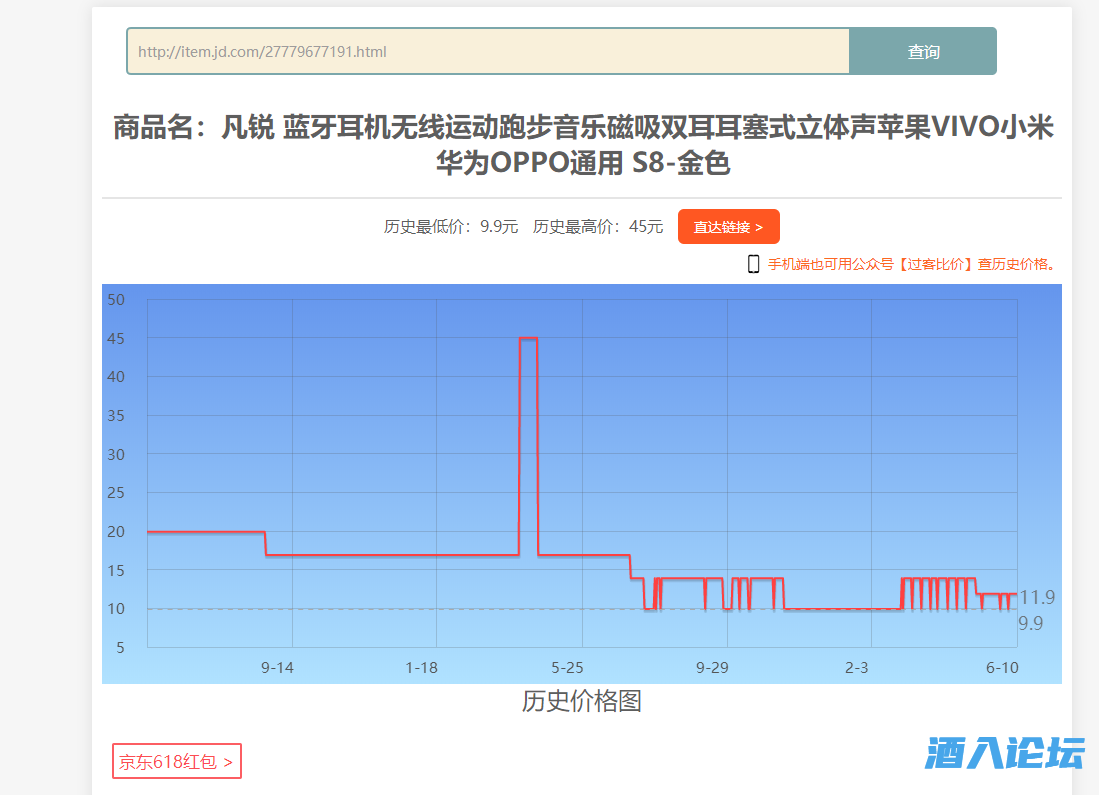Click the 11.9 current price label

pyautogui.click(x=1037, y=597)
